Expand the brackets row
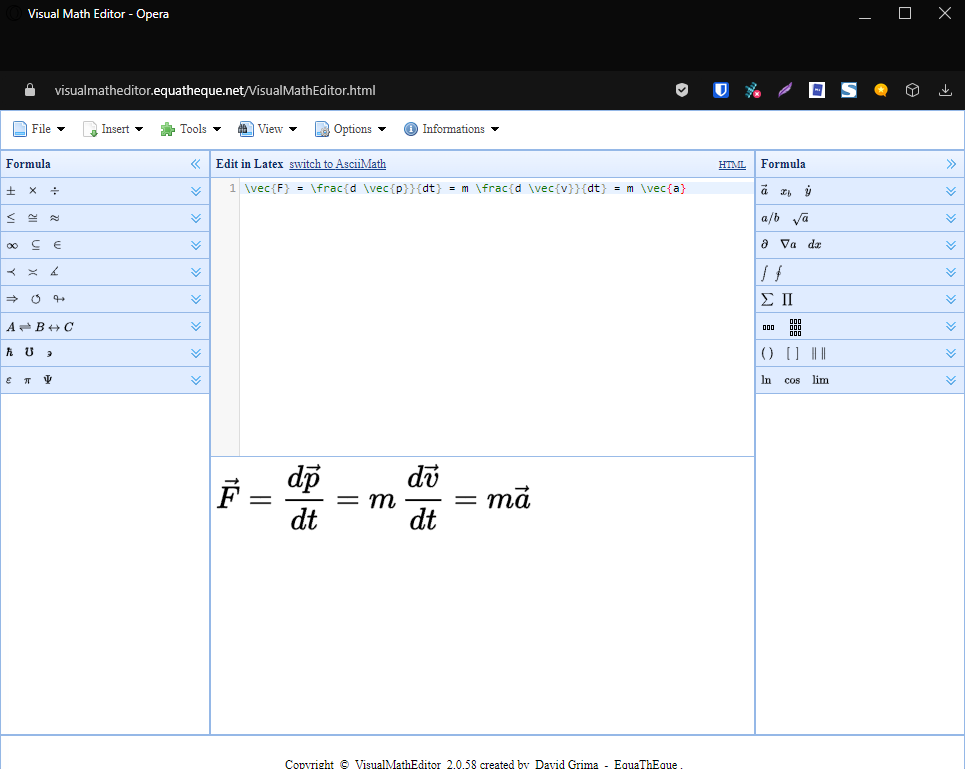 pos(951,353)
